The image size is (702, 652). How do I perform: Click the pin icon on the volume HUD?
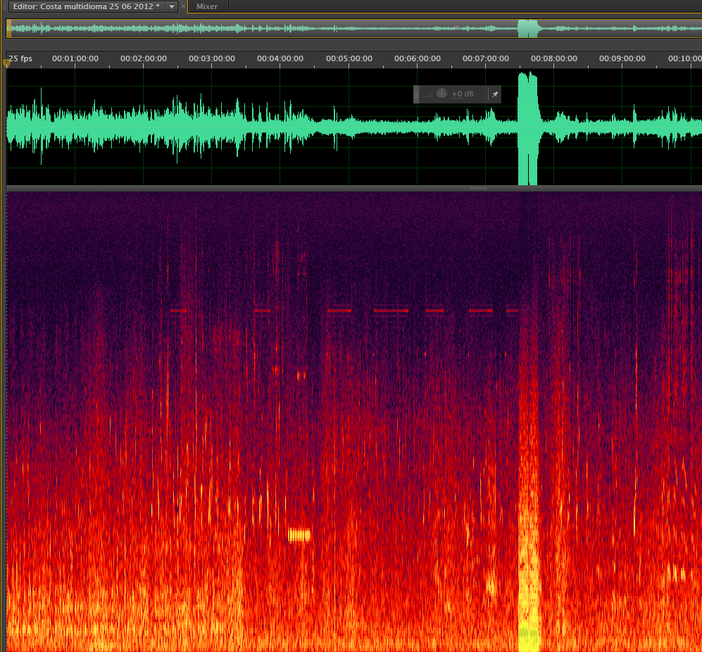(493, 94)
